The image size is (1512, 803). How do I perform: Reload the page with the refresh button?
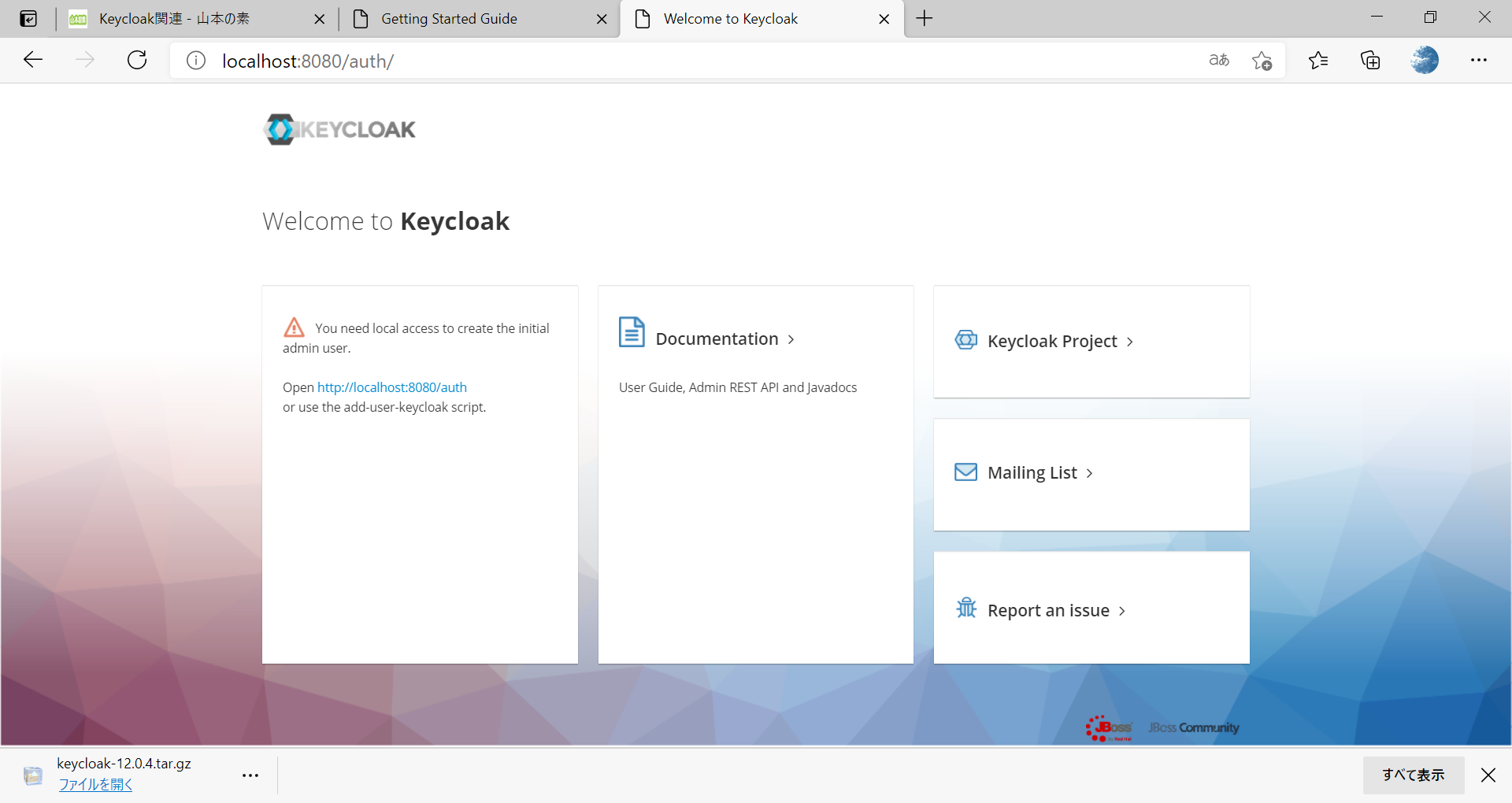(x=137, y=60)
